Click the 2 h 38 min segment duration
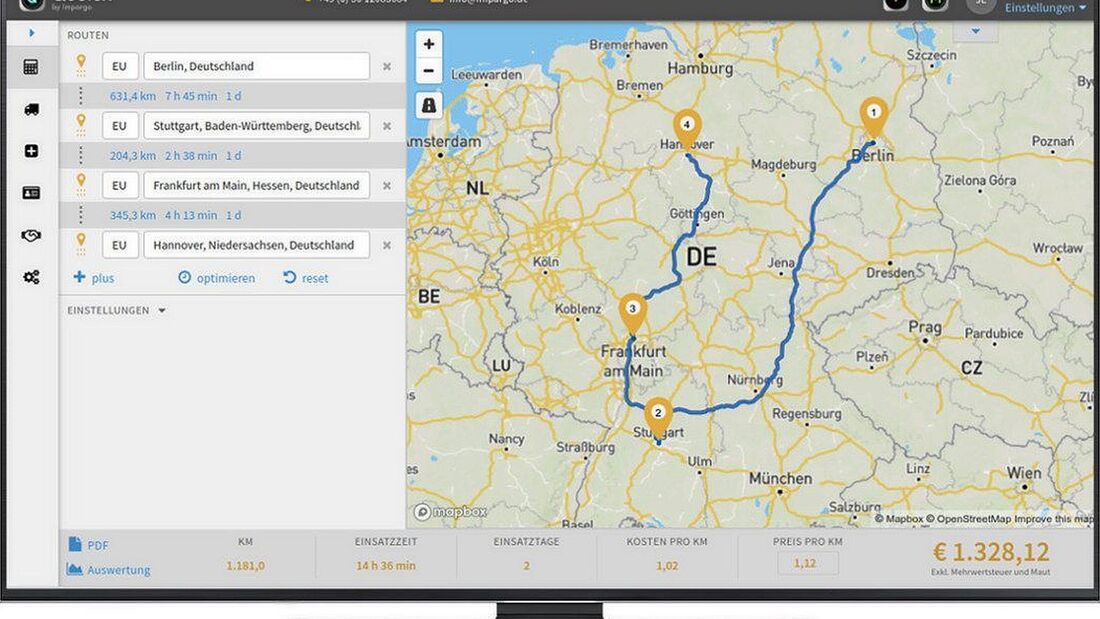Image resolution: width=1100 pixels, height=619 pixels. click(x=191, y=156)
